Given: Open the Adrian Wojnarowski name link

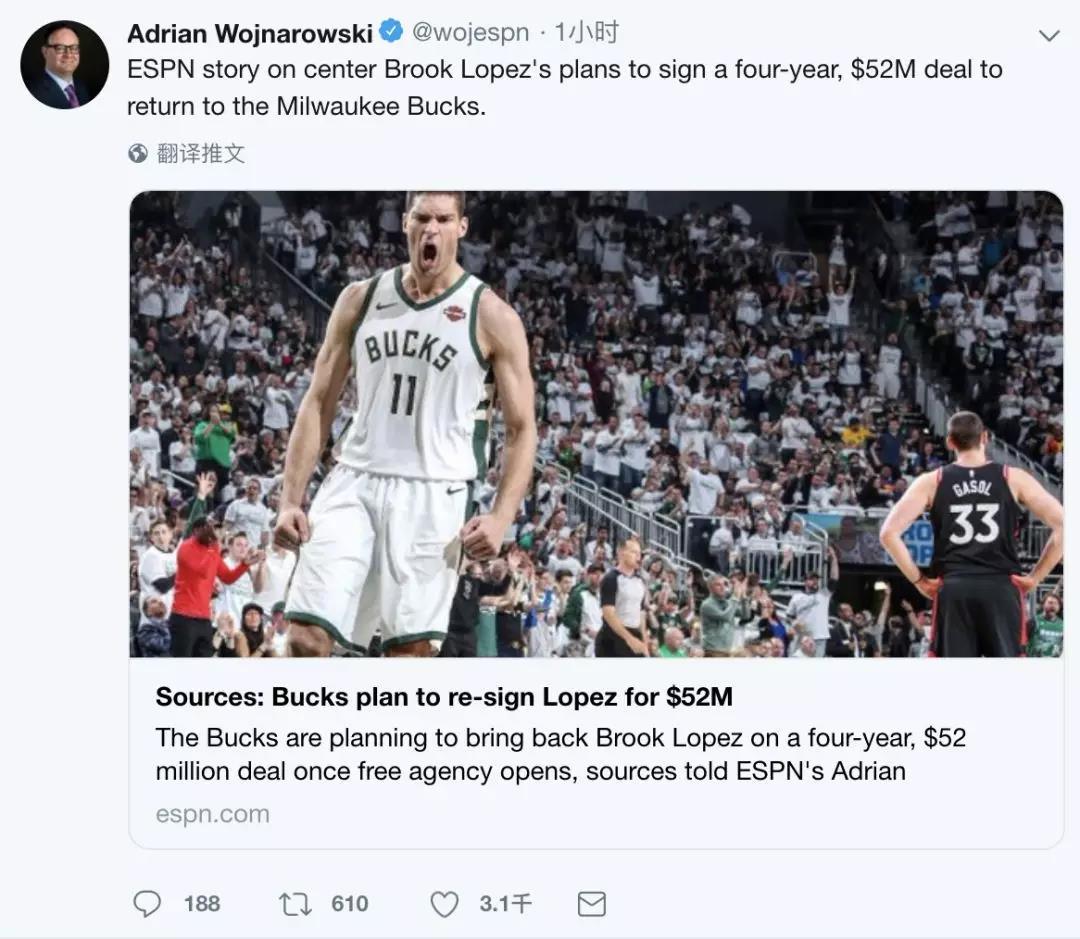Looking at the screenshot, I should (x=250, y=33).
